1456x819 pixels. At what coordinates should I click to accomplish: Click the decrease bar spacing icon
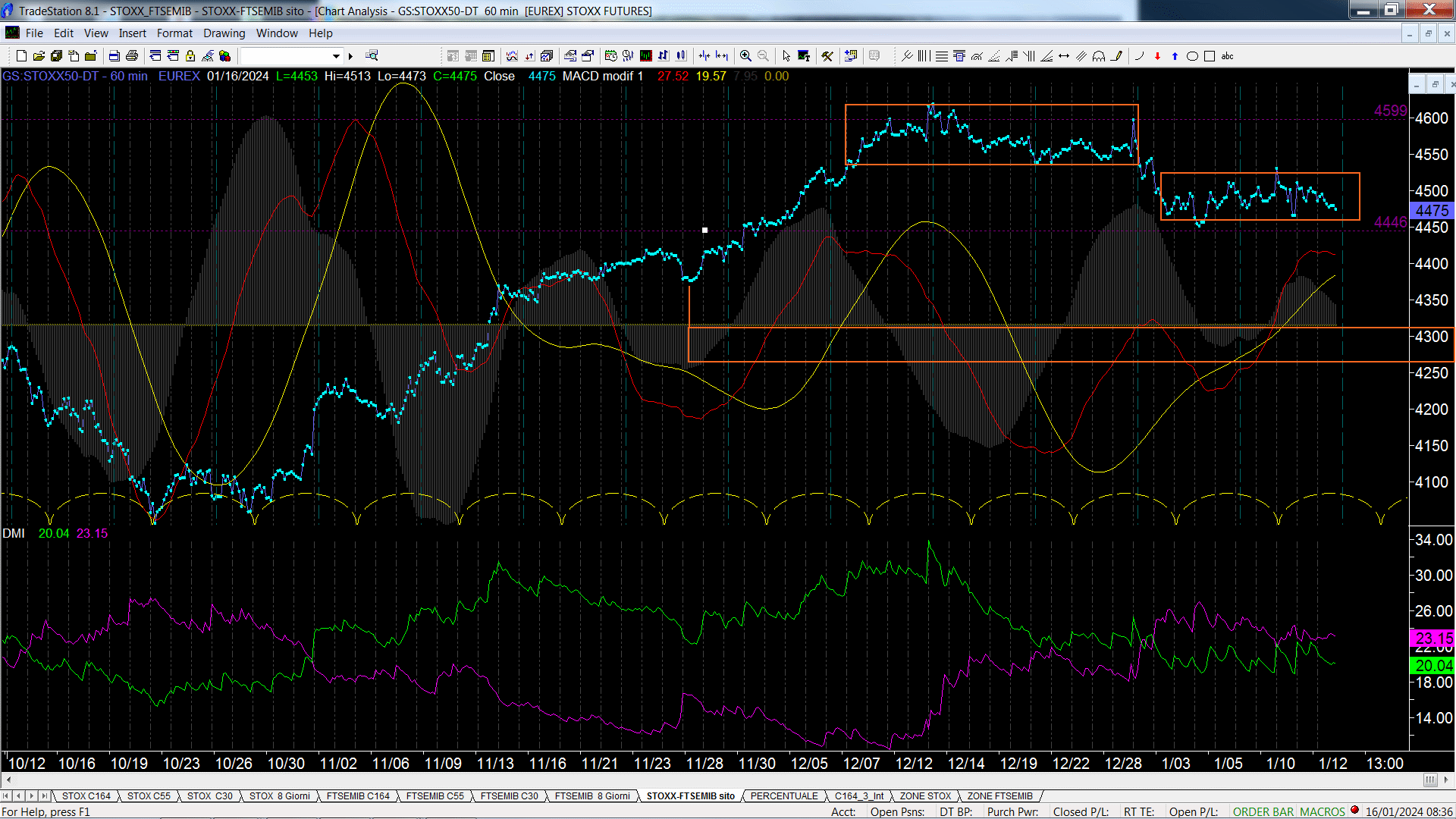704,56
